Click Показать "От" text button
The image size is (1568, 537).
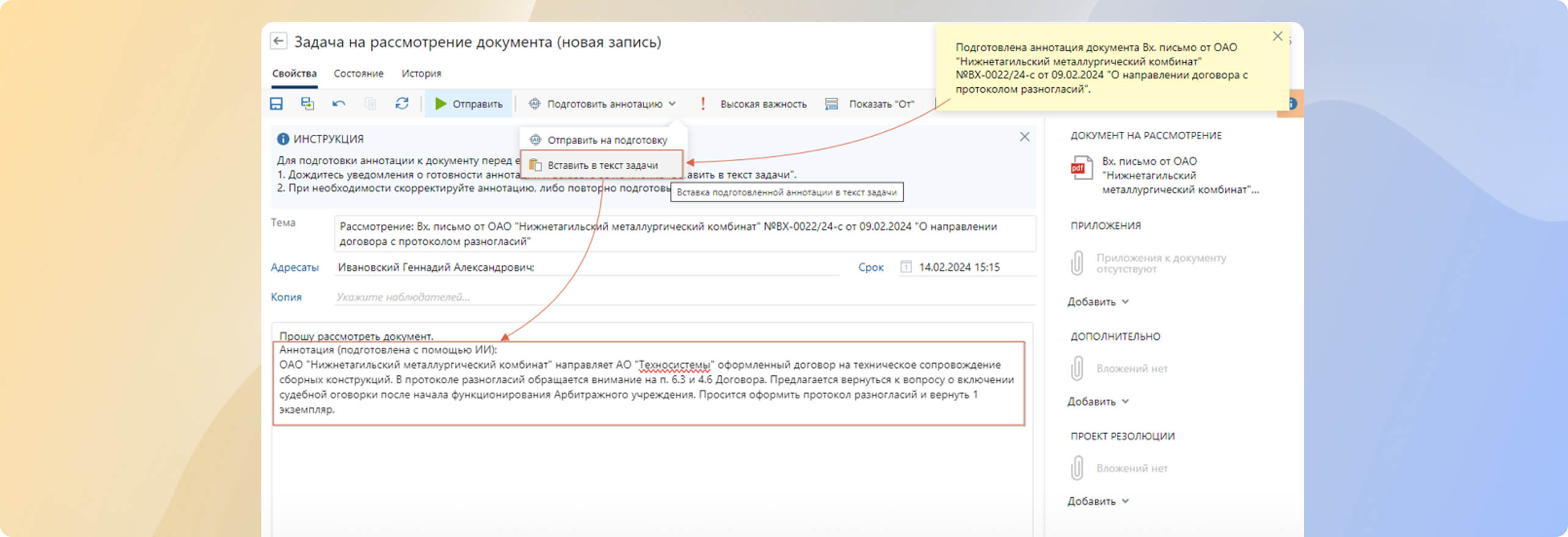tap(881, 104)
